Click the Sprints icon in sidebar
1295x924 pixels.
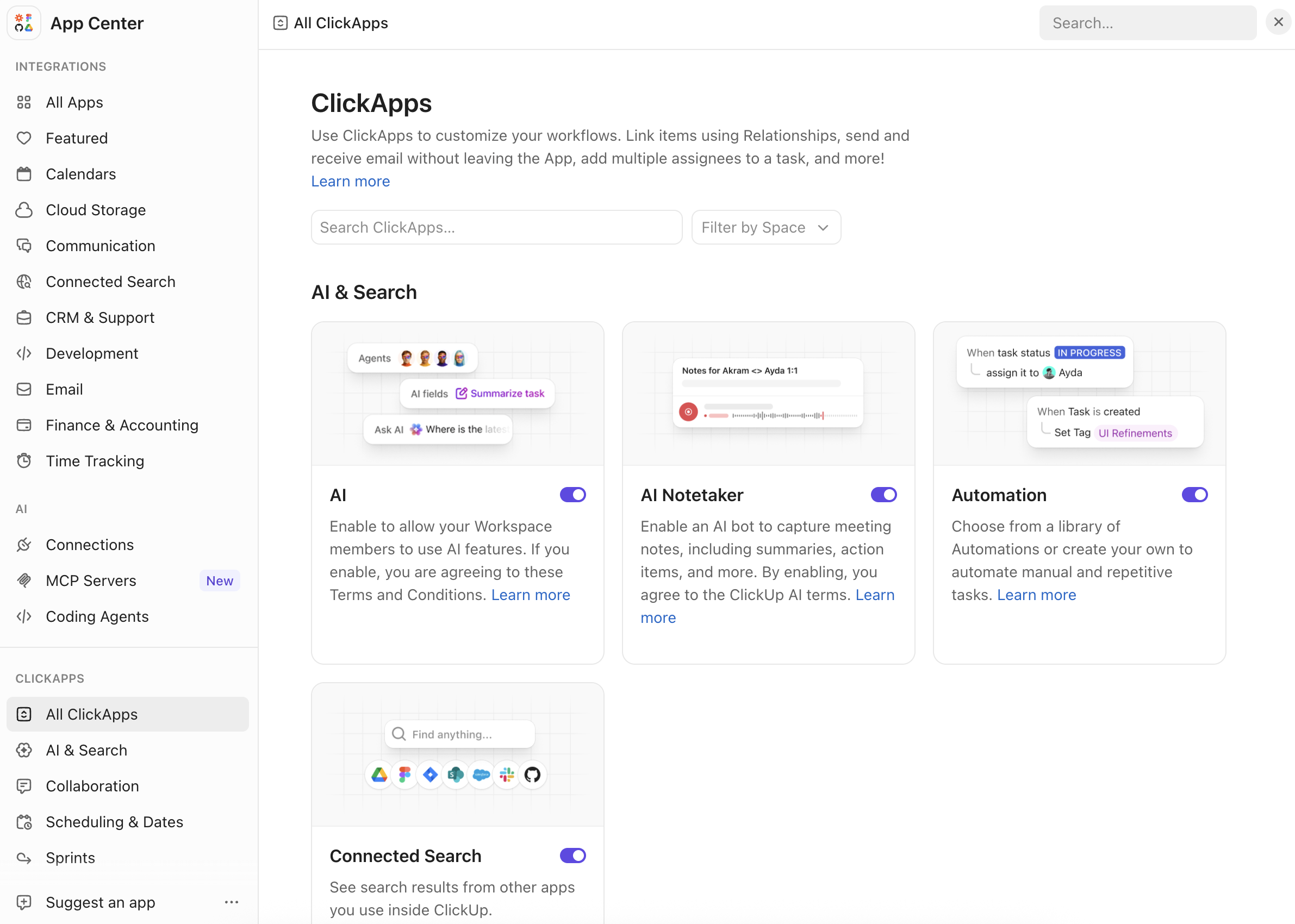24,858
